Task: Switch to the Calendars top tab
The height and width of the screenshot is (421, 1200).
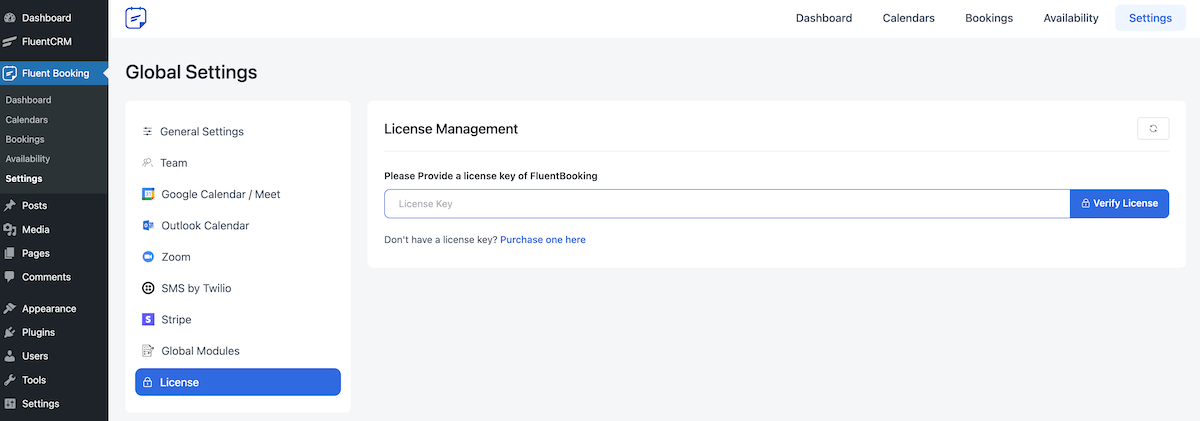Action: (908, 18)
